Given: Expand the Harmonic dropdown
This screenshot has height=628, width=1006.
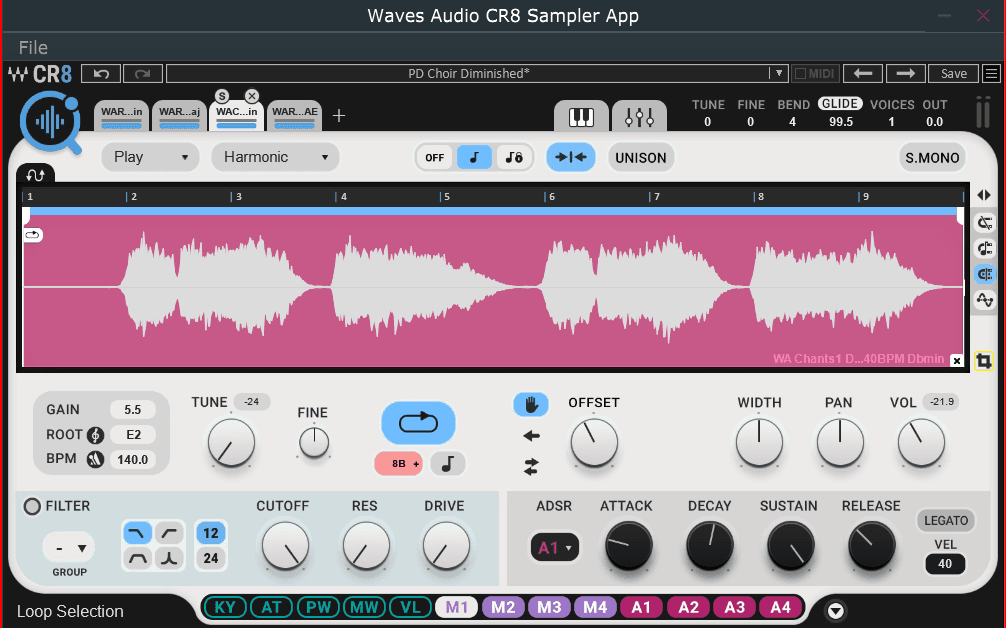Looking at the screenshot, I should pyautogui.click(x=275, y=157).
